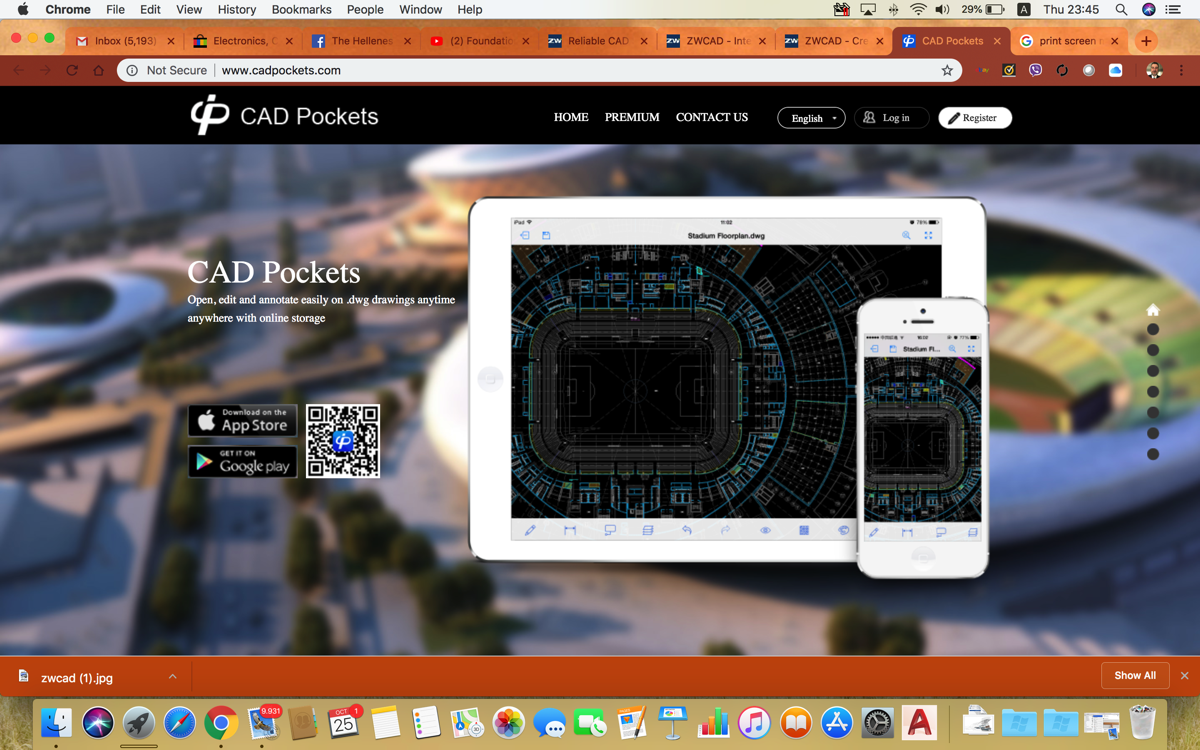Viewport: 1200px width, 750px height.
Task: Click the App Store download badge
Action: click(x=243, y=421)
